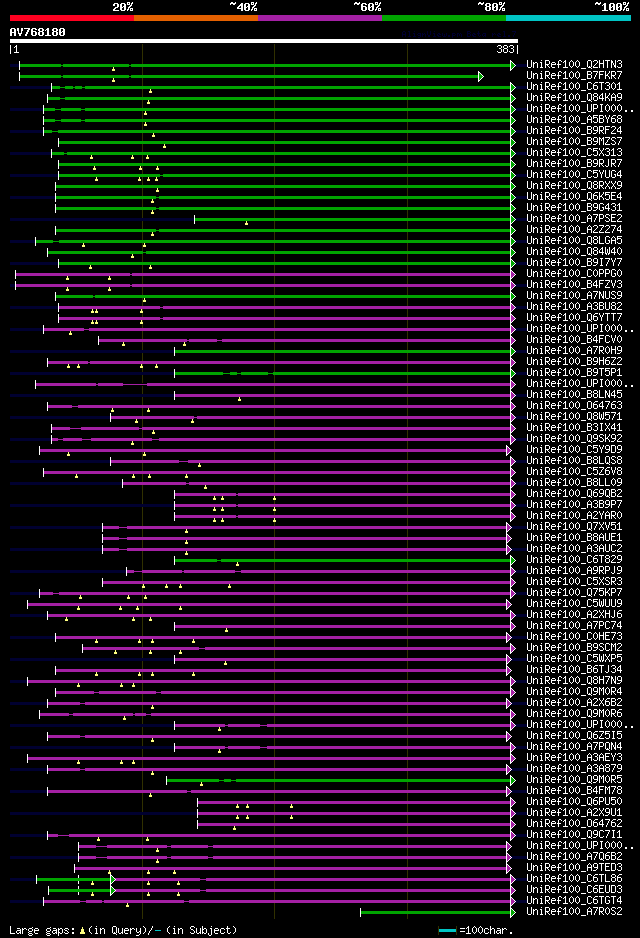The width and height of the screenshot is (640, 938).
Task: Click the purple ~60% identity color segment
Action: click(320, 19)
